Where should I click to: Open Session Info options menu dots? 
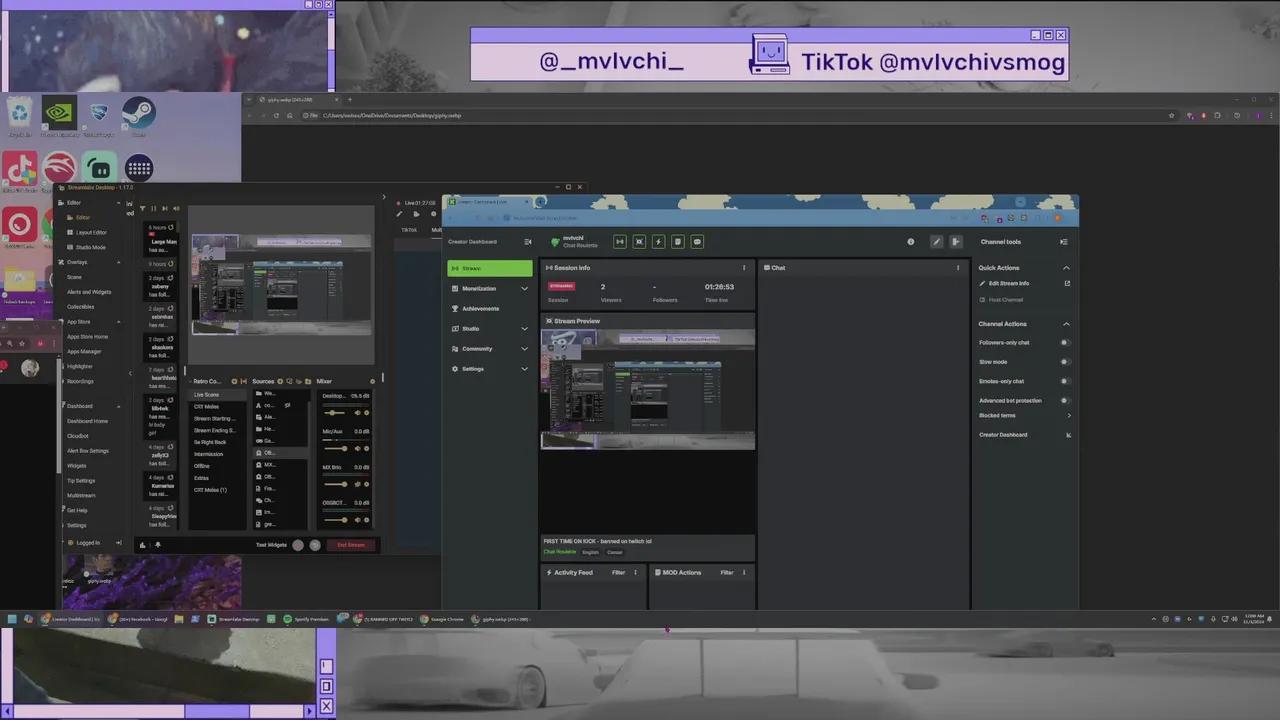pyautogui.click(x=744, y=268)
